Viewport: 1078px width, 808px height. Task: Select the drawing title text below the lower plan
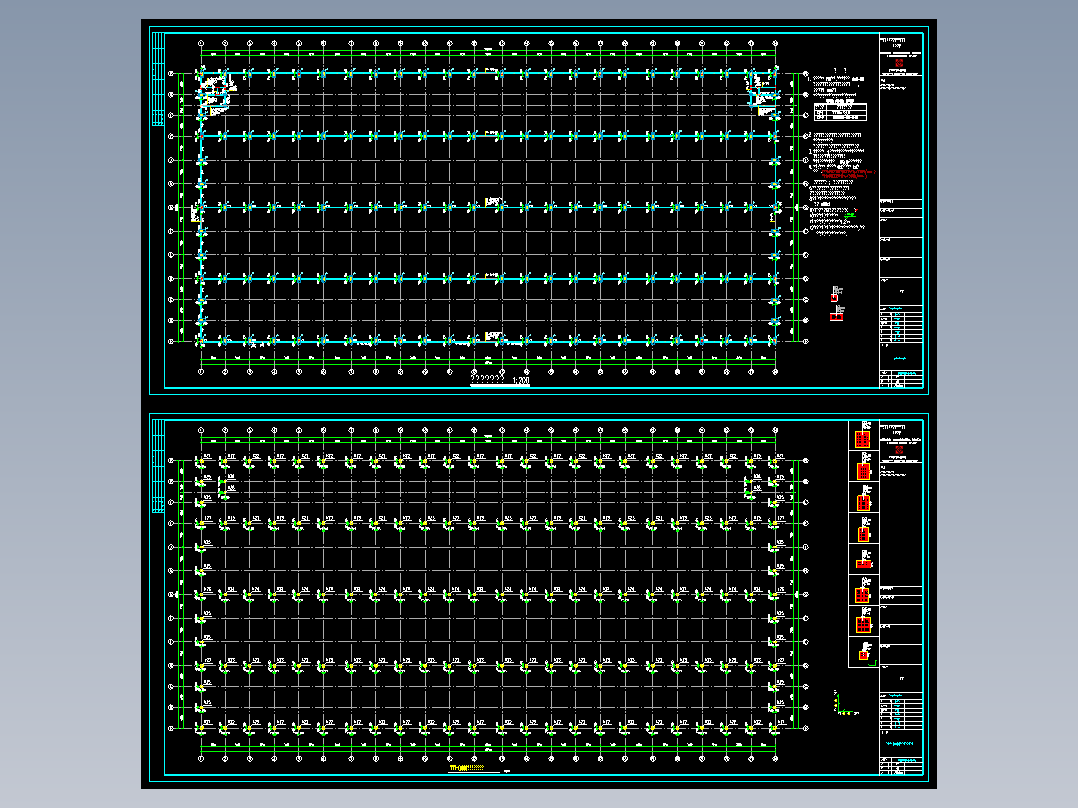pyautogui.click(x=465, y=770)
